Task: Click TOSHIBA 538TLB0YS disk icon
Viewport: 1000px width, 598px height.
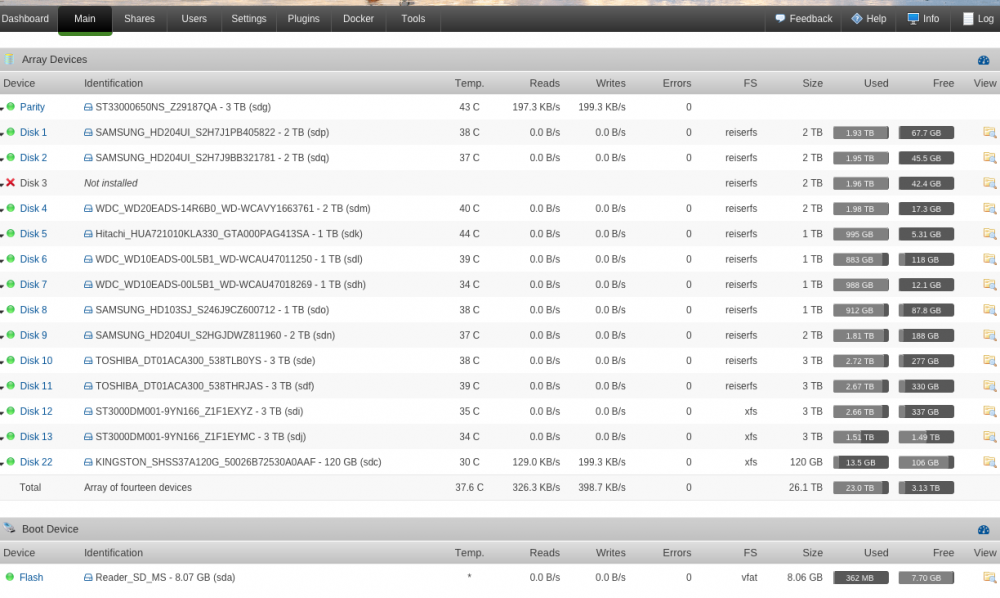Action: pyautogui.click(x=88, y=361)
